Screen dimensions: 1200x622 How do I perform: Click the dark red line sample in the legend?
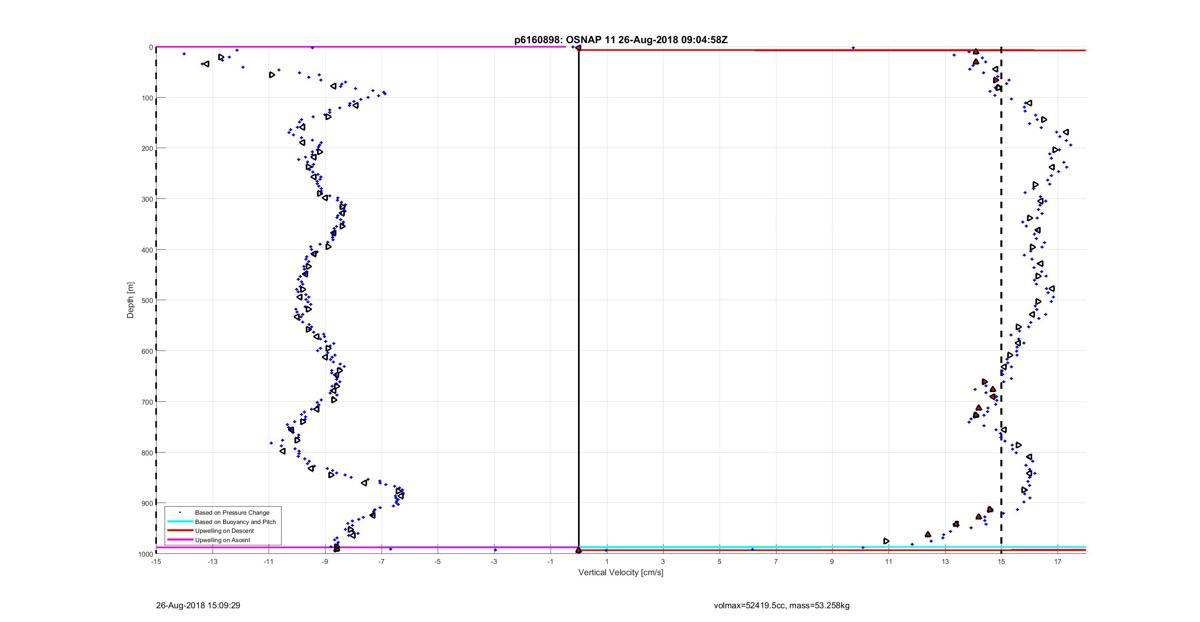(x=180, y=531)
